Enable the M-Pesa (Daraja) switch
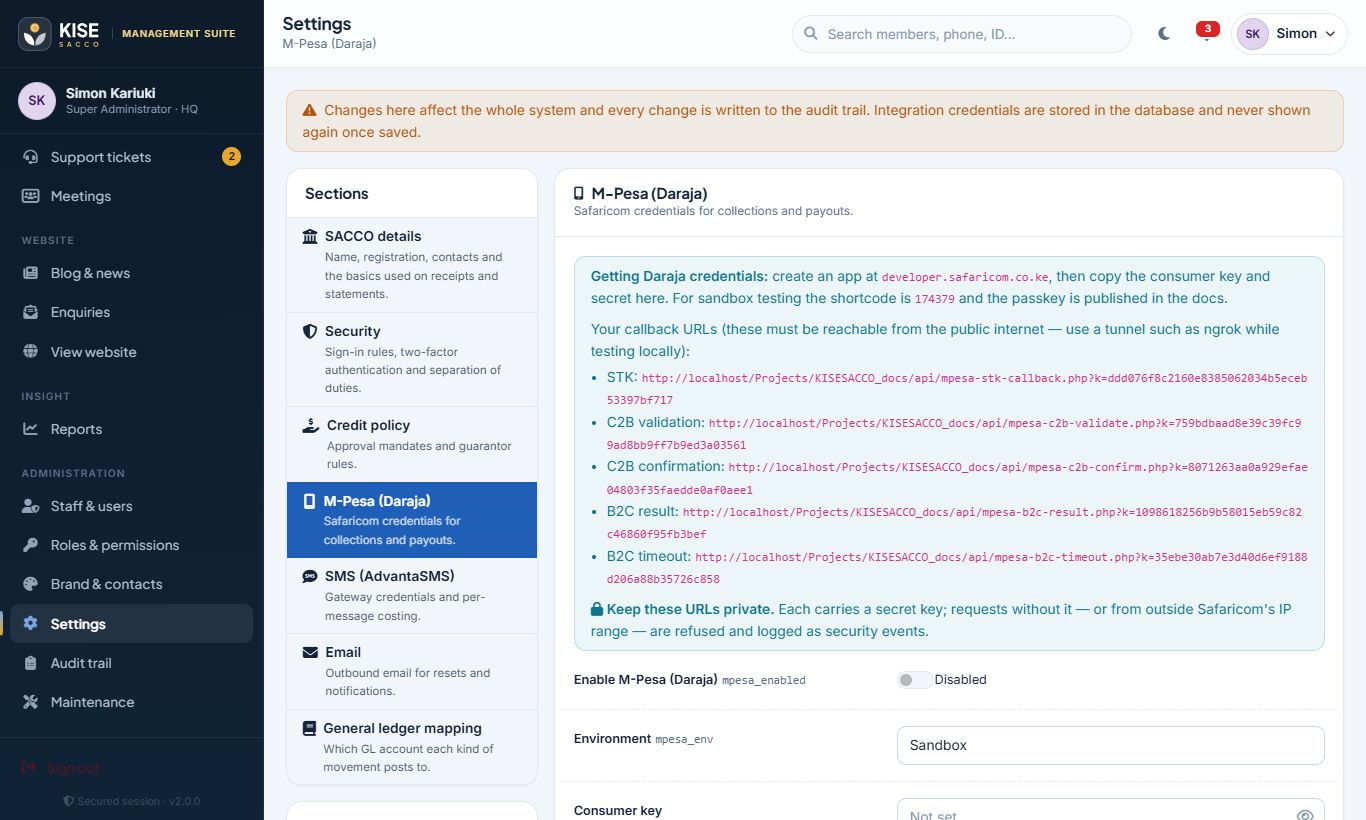The width and height of the screenshot is (1366, 820). 914,680
